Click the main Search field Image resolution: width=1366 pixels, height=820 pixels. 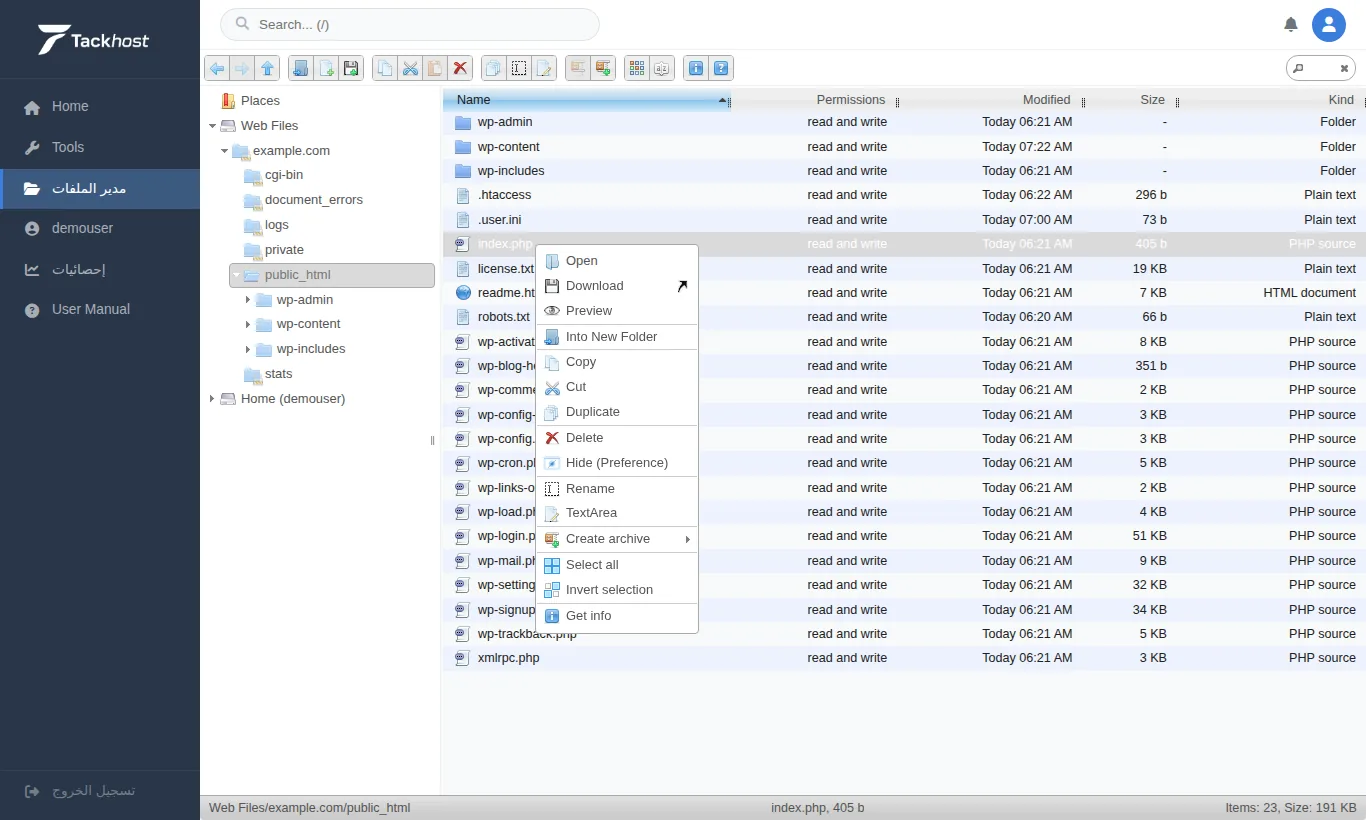pos(410,24)
